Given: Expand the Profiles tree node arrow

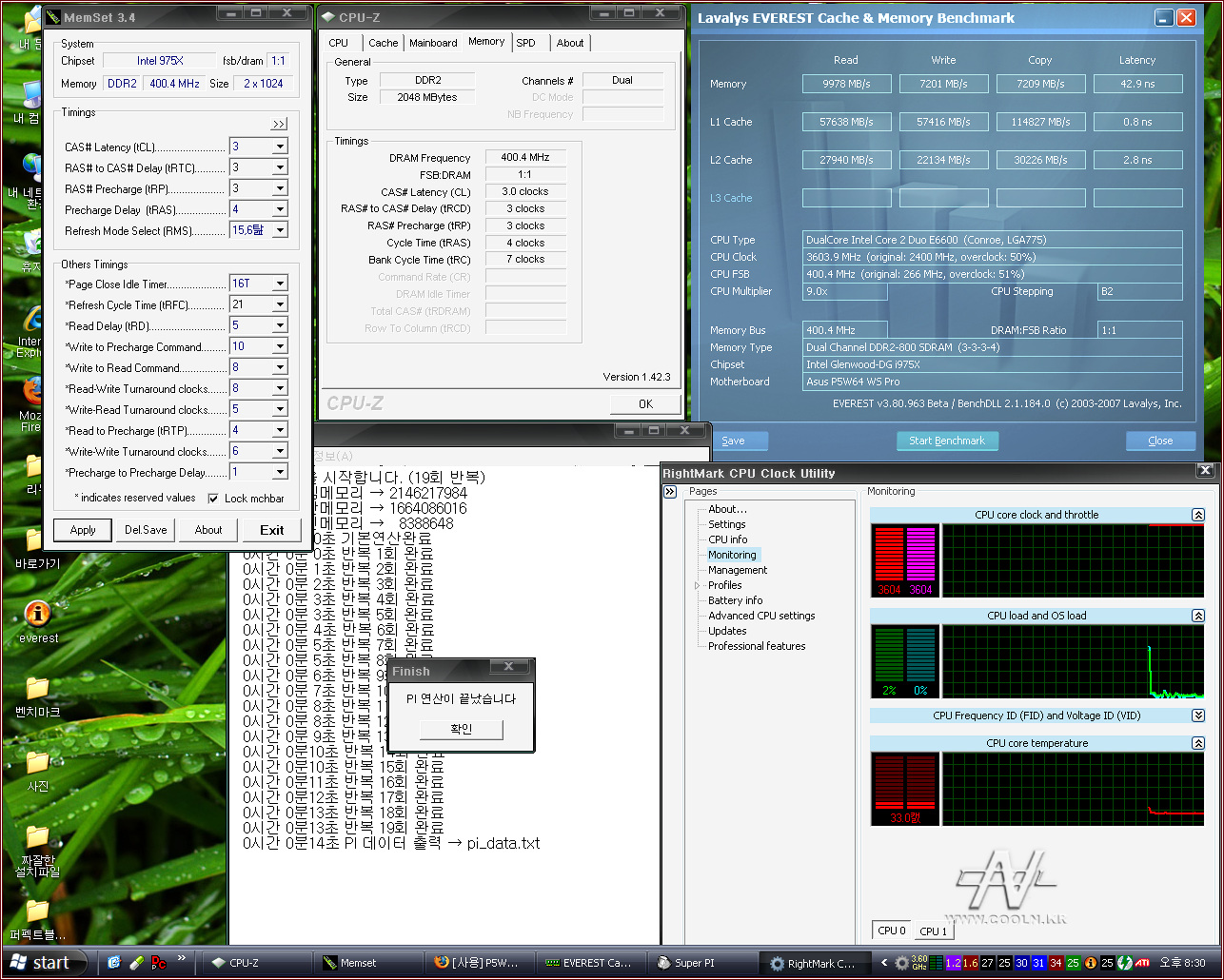Looking at the screenshot, I should [x=698, y=585].
